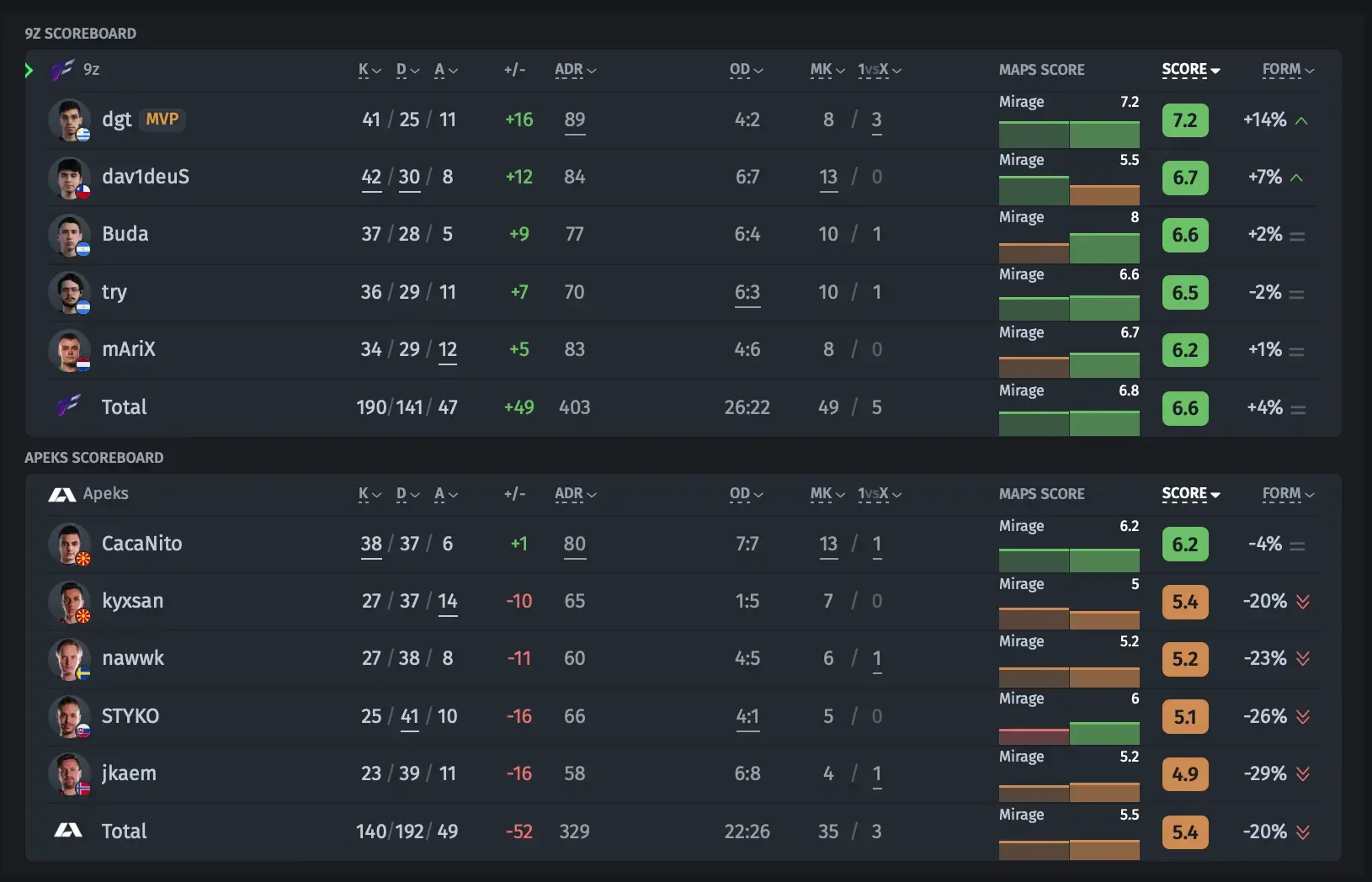Viewport: 1372px width, 882px height.
Task: Open Buda's player avatar
Action: 69,235
